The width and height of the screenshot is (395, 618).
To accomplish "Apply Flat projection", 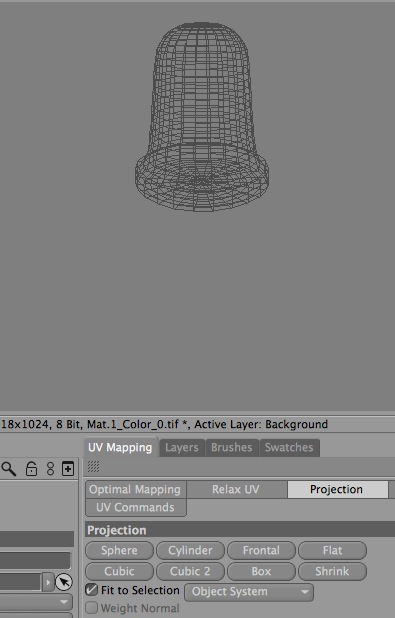I will pyautogui.click(x=332, y=551).
